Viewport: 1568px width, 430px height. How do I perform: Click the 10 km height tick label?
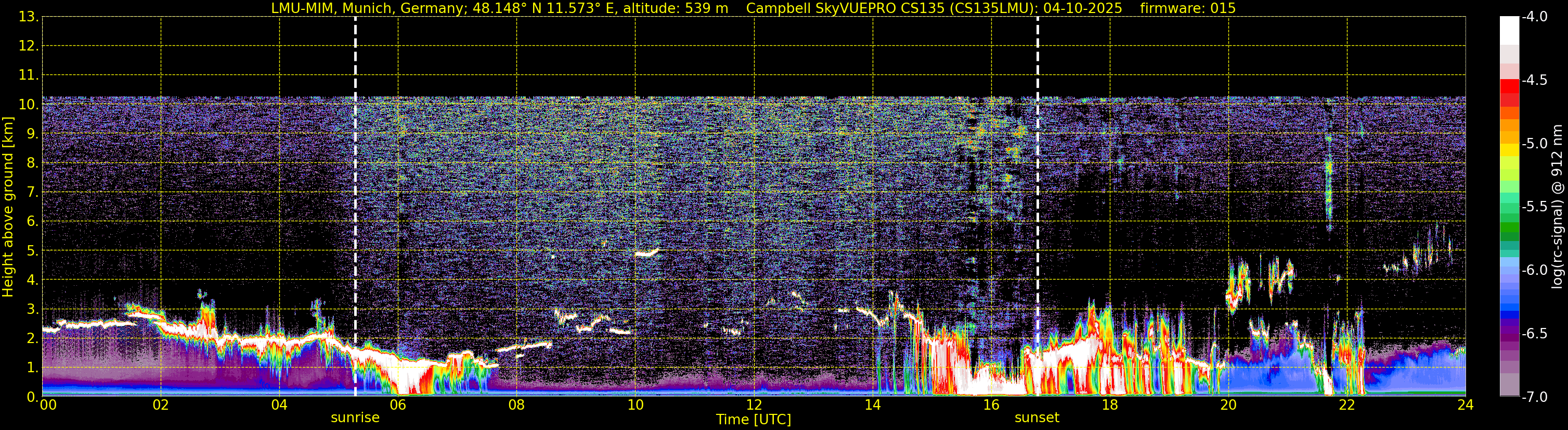(x=29, y=105)
